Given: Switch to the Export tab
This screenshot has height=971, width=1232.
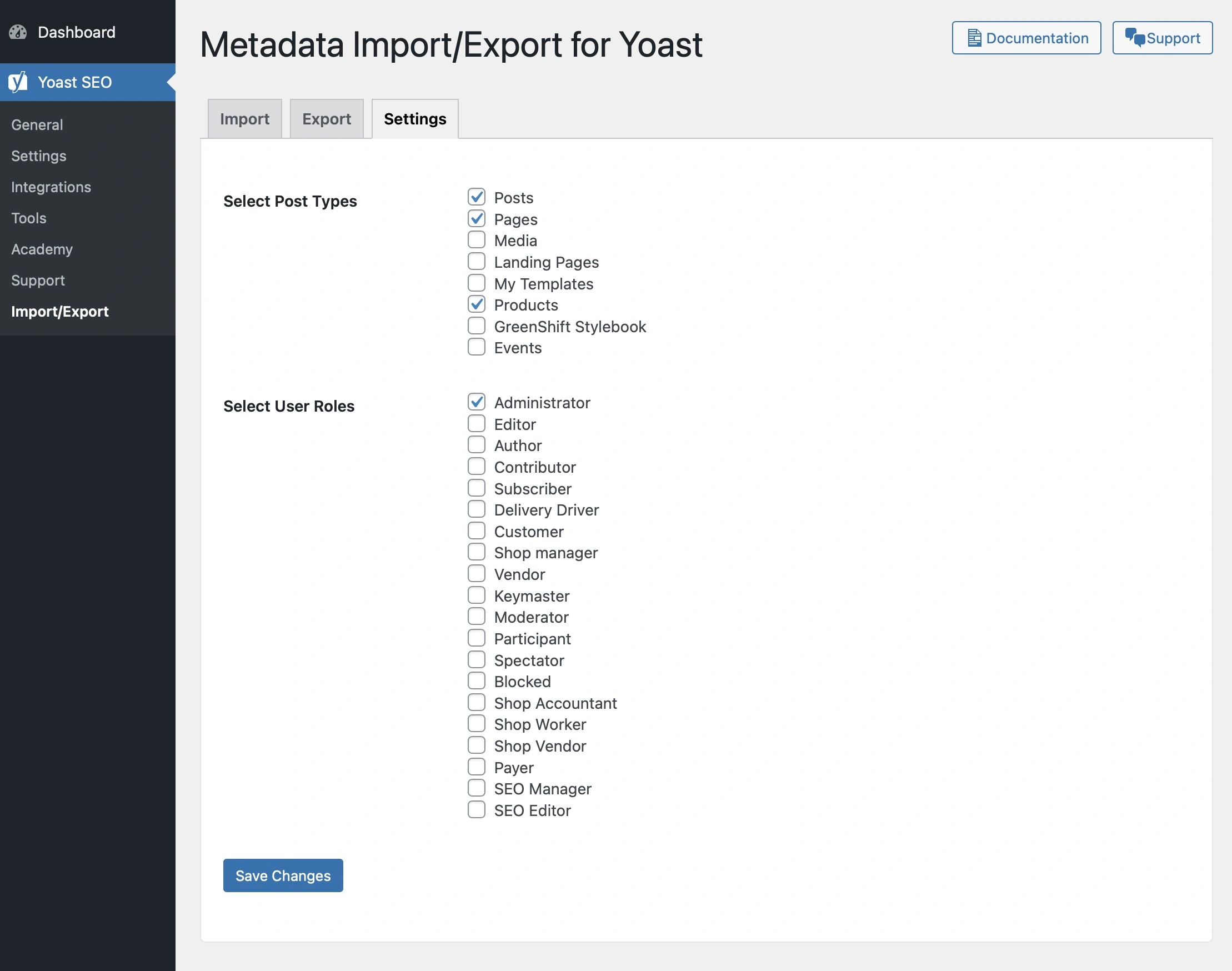Looking at the screenshot, I should 327,118.
